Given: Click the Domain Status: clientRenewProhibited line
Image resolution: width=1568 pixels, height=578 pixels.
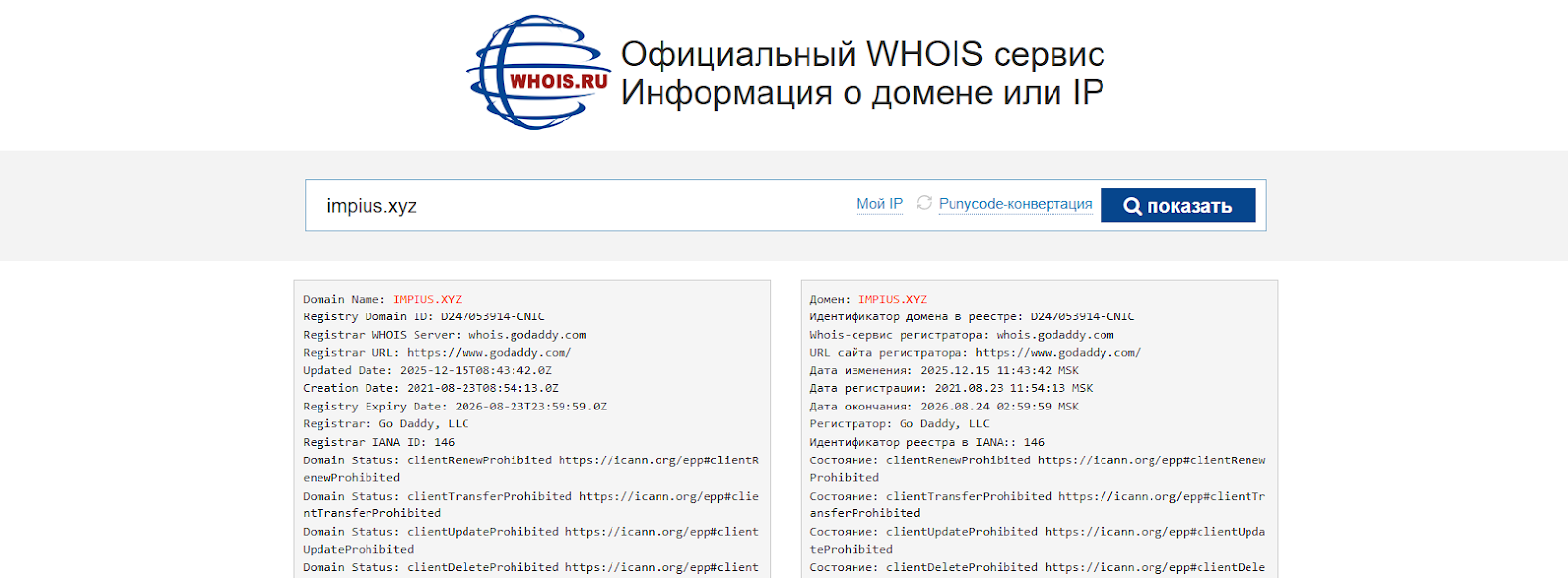Looking at the screenshot, I should pyautogui.click(x=530, y=469).
